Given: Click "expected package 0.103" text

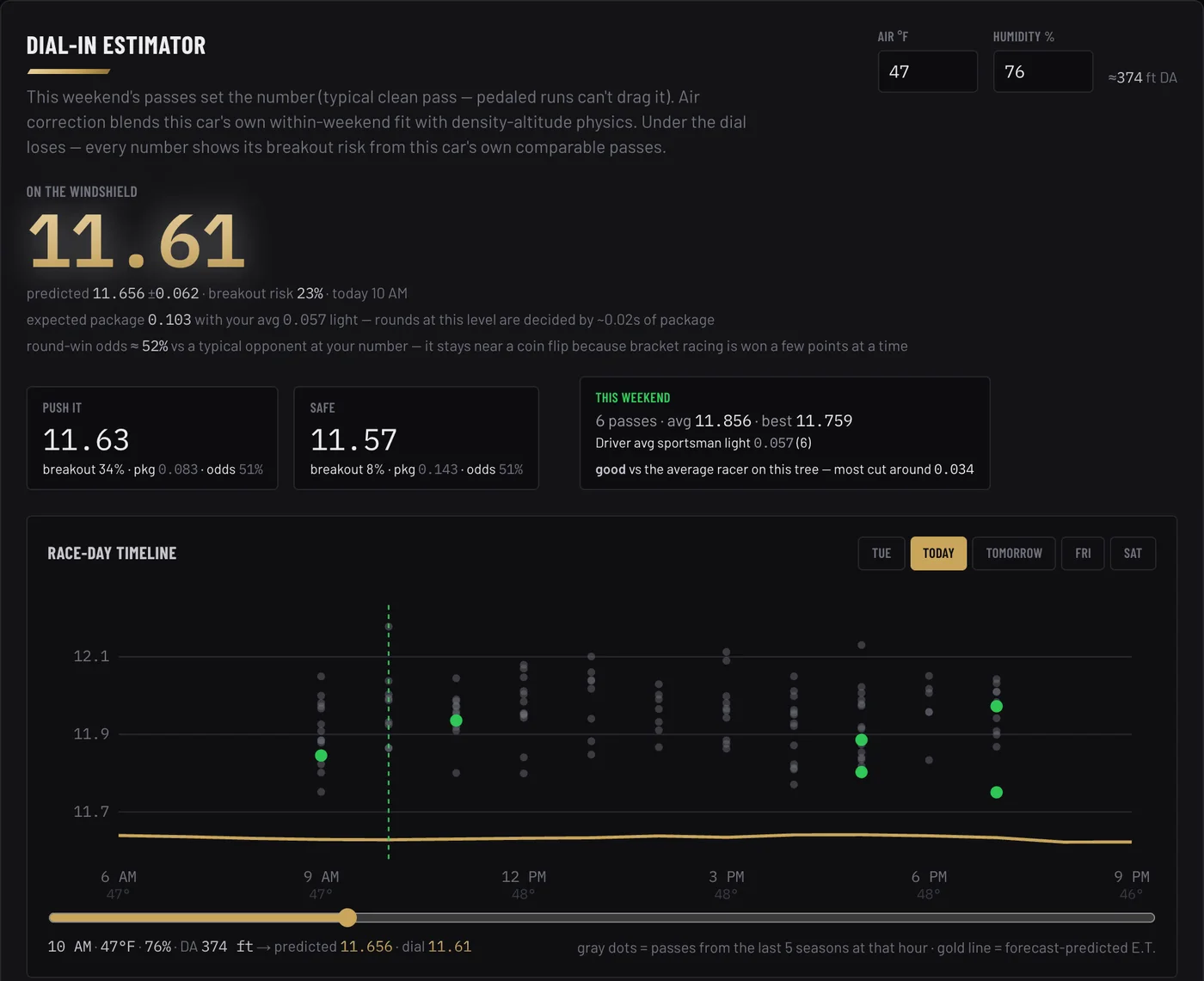Looking at the screenshot, I should point(109,320).
